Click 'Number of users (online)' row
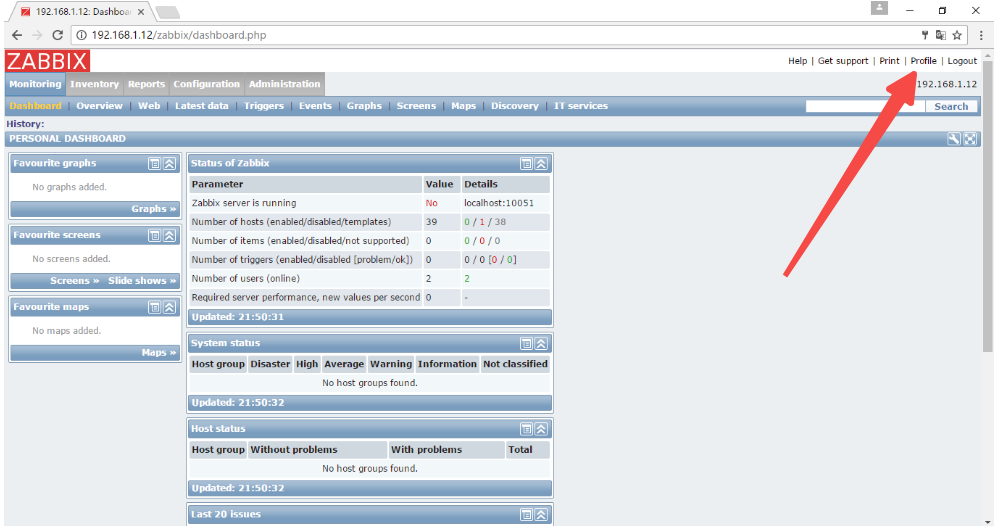This screenshot has width=1003, height=526. pyautogui.click(x=370, y=279)
